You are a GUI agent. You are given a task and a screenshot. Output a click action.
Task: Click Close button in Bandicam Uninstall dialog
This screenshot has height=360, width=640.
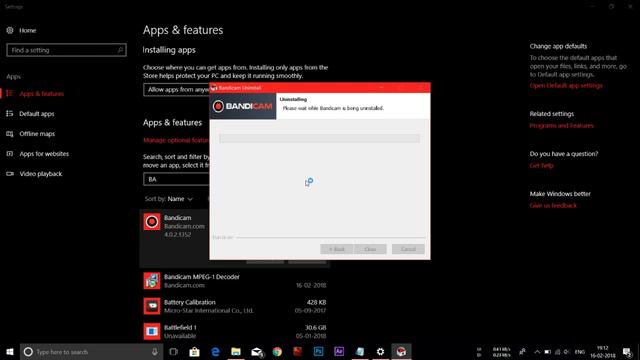[370, 249]
